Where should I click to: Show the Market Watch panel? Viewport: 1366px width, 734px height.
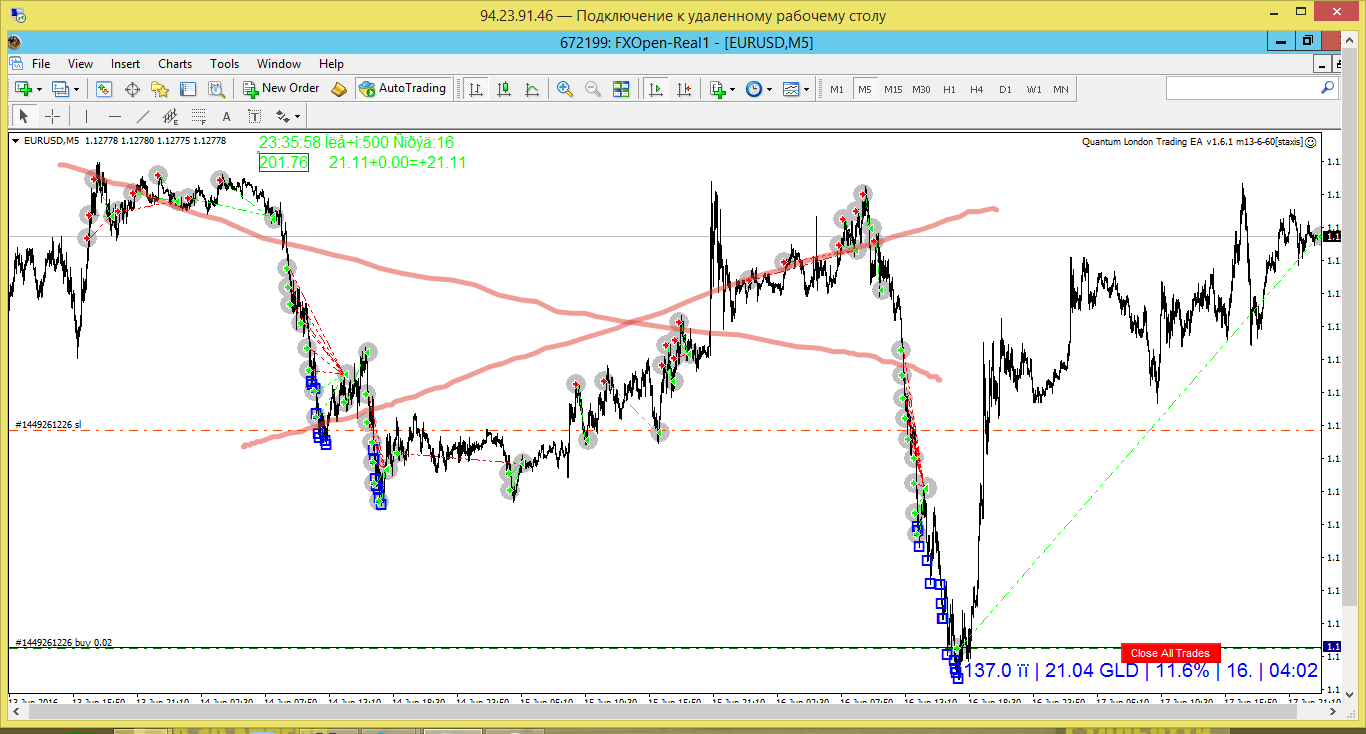pyautogui.click(x=104, y=89)
